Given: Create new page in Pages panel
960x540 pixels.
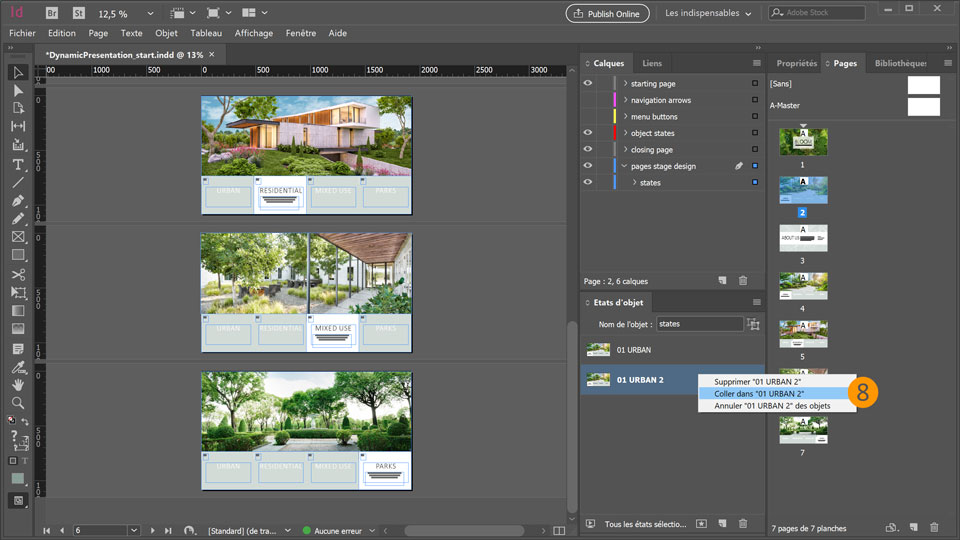Looking at the screenshot, I should 913,527.
